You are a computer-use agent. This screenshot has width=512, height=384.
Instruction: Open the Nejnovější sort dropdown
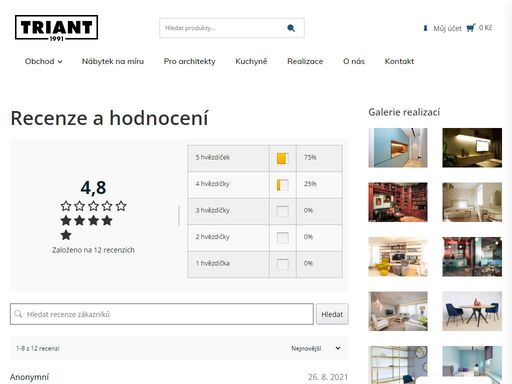(316, 348)
